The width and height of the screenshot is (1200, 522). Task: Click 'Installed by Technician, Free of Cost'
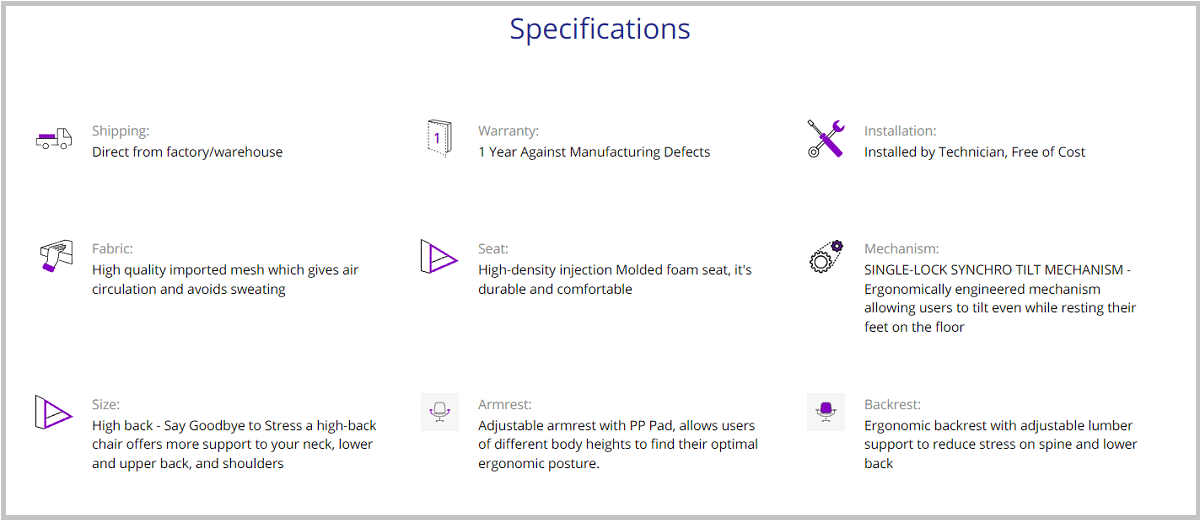pyautogui.click(x=975, y=152)
